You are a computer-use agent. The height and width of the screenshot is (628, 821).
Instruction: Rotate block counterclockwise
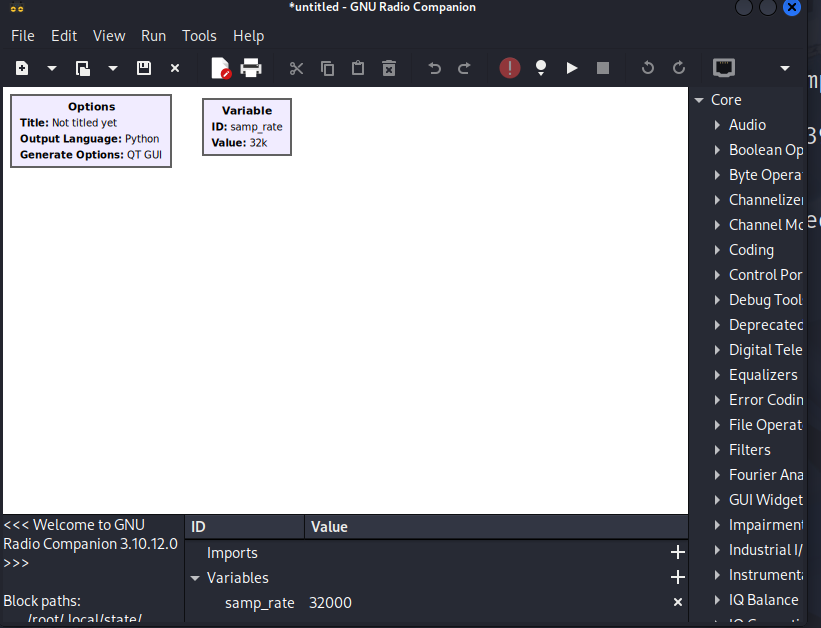[648, 68]
